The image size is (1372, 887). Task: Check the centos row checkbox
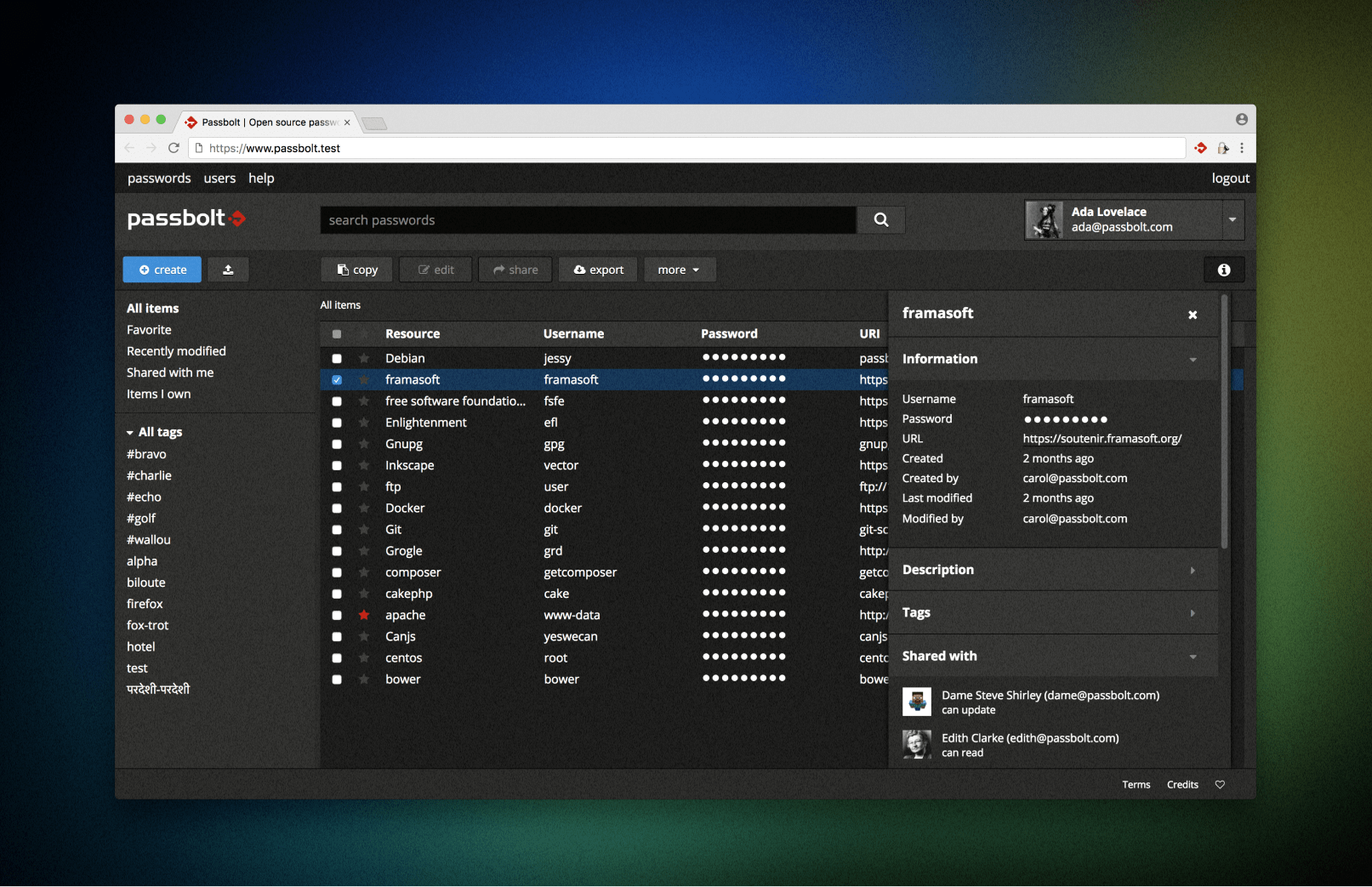click(337, 657)
